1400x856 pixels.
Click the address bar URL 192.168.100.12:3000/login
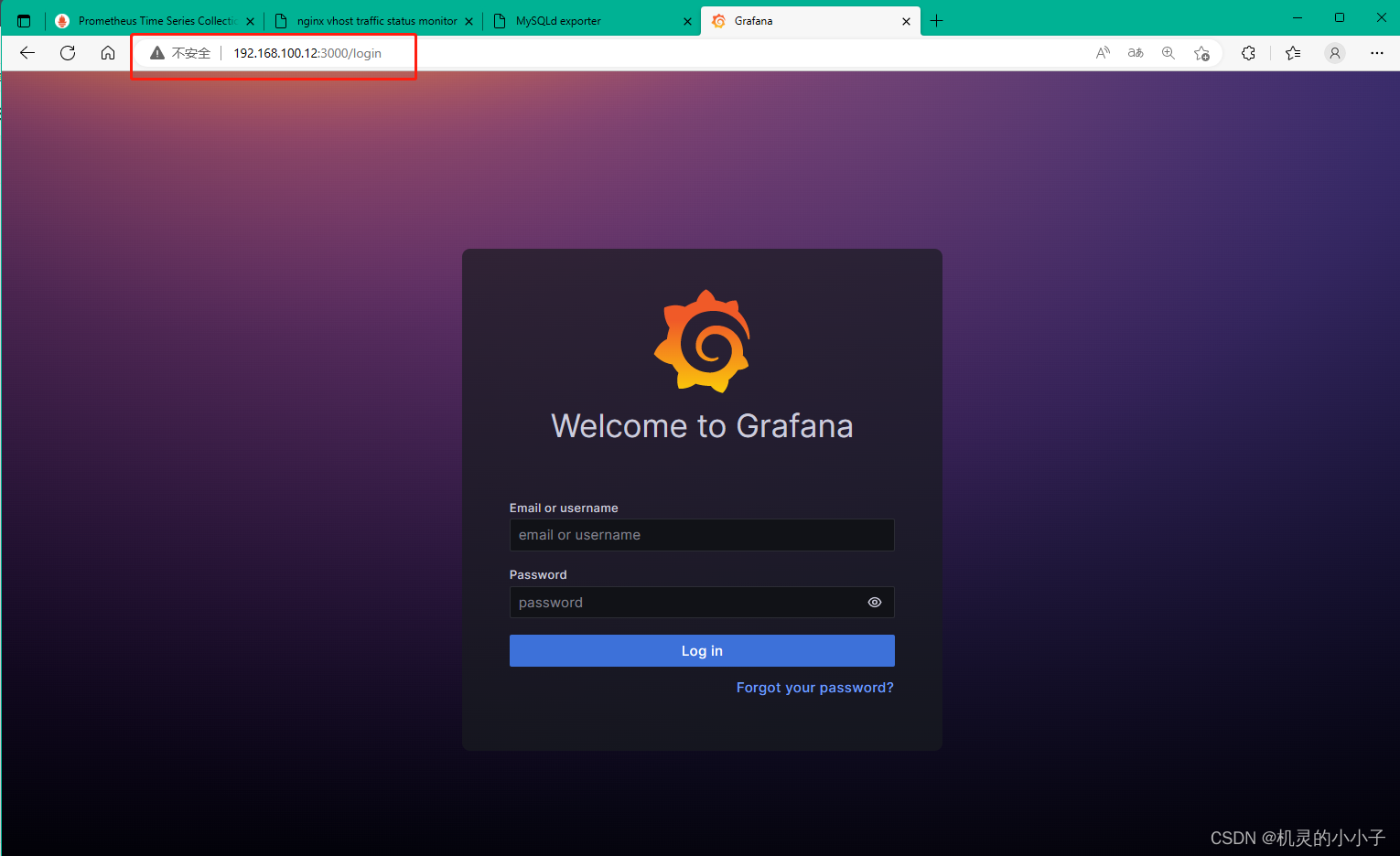pos(307,53)
